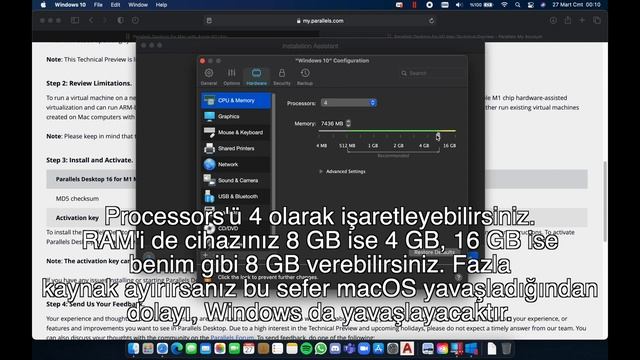Select the Hardware tab in Configuration
The width and height of the screenshot is (640, 360).
click(256, 77)
